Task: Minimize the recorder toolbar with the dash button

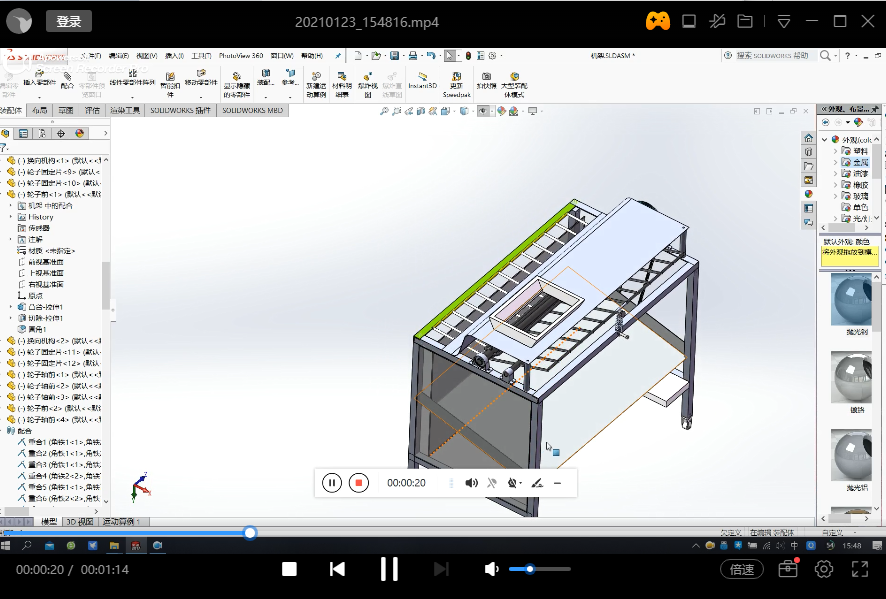Action: (557, 483)
